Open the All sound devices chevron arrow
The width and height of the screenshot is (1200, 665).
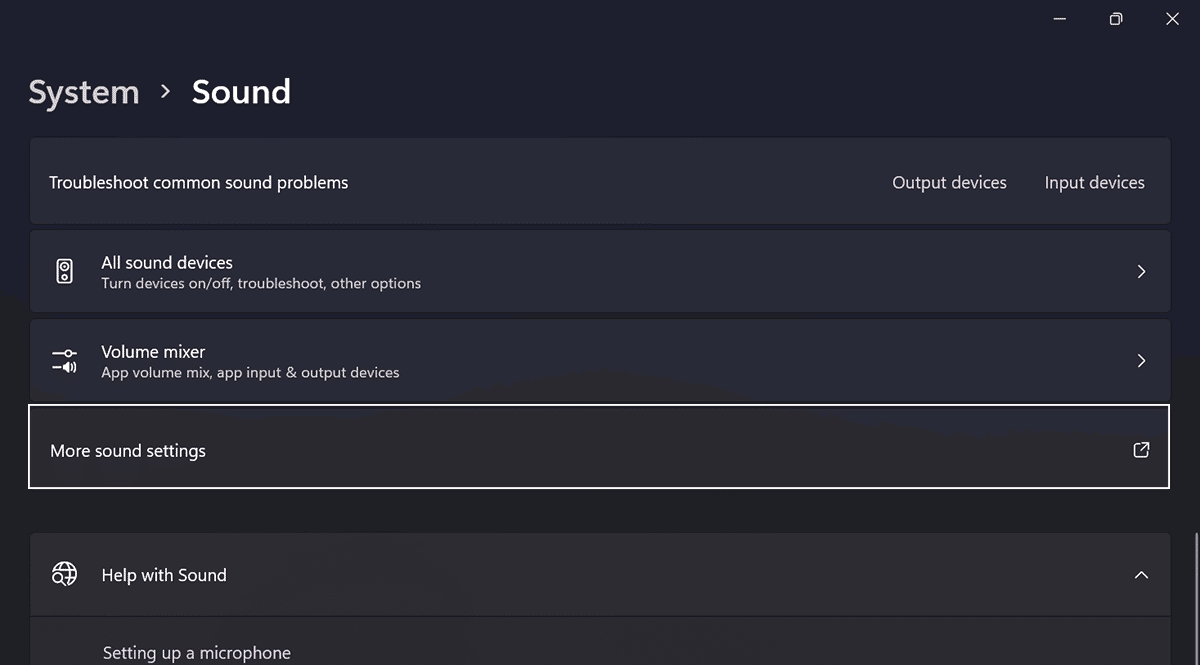tap(1141, 272)
